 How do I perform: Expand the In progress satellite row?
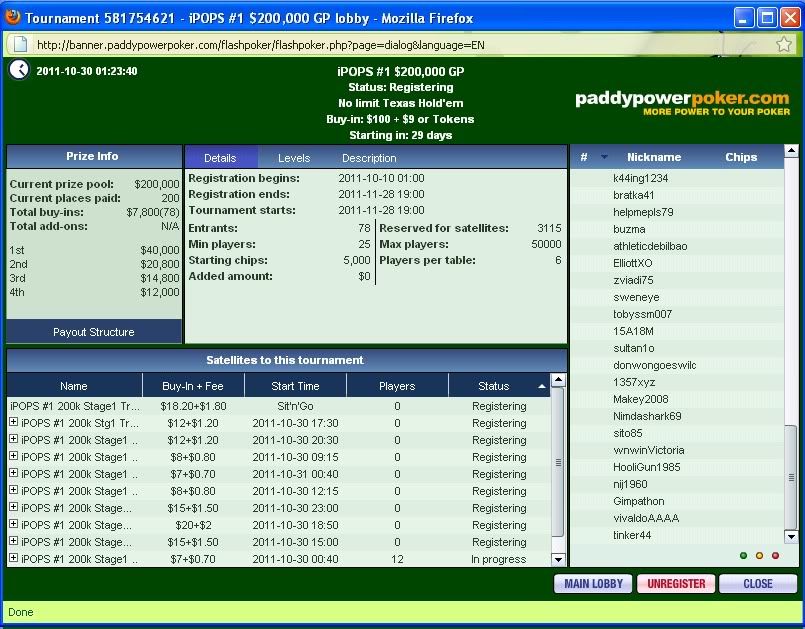pyautogui.click(x=14, y=558)
